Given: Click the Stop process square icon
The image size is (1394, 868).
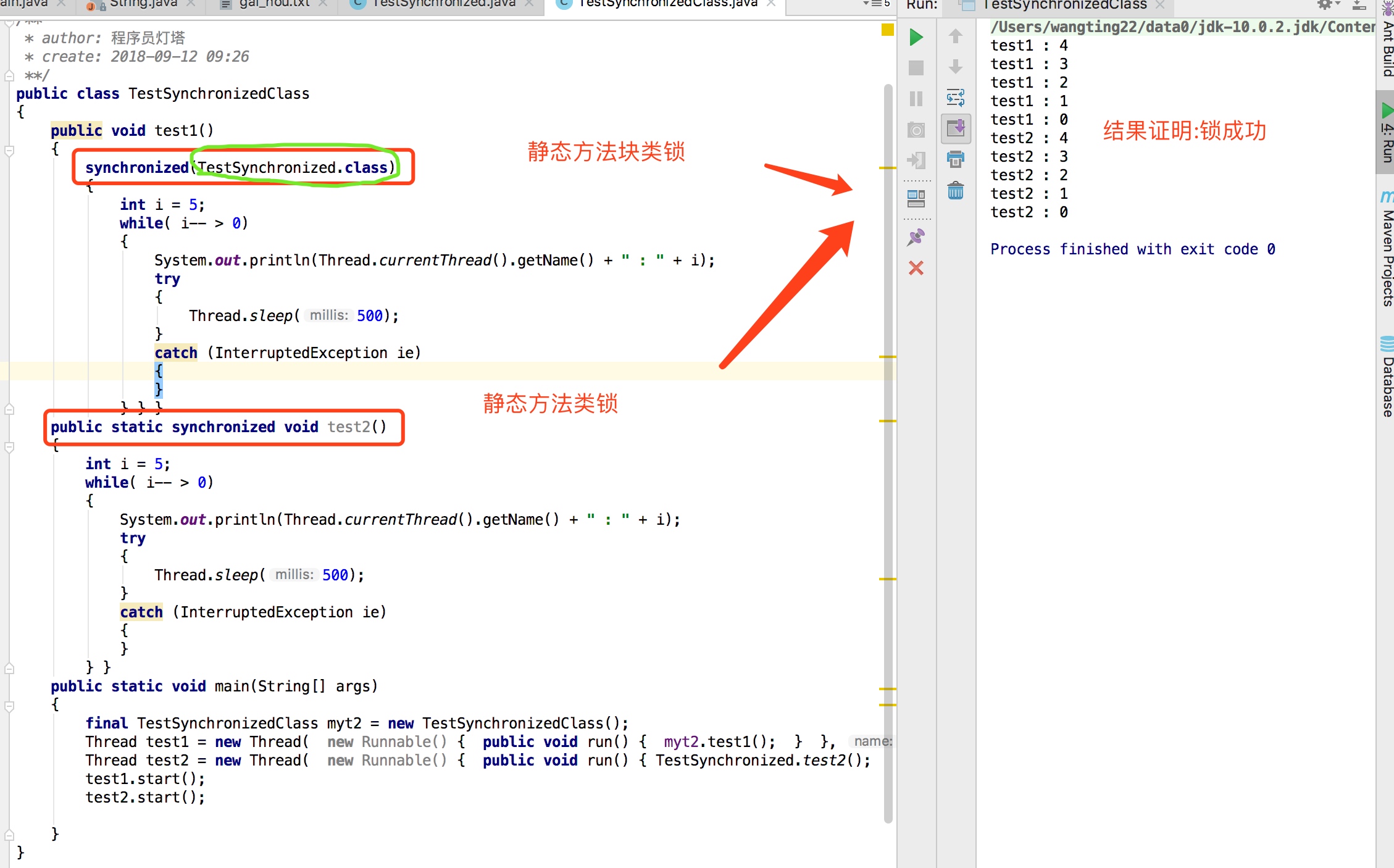Looking at the screenshot, I should [916, 68].
